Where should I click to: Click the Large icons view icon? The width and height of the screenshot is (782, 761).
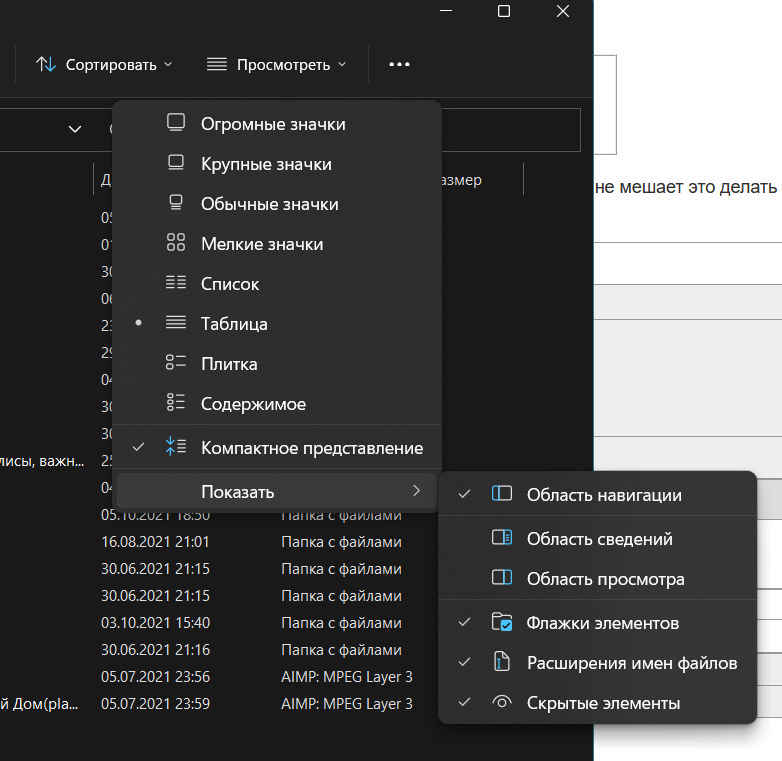click(x=176, y=163)
